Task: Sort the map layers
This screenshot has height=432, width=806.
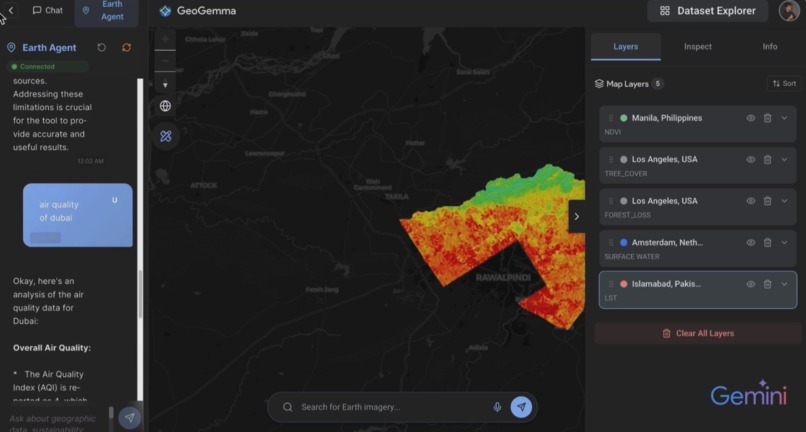Action: click(784, 83)
